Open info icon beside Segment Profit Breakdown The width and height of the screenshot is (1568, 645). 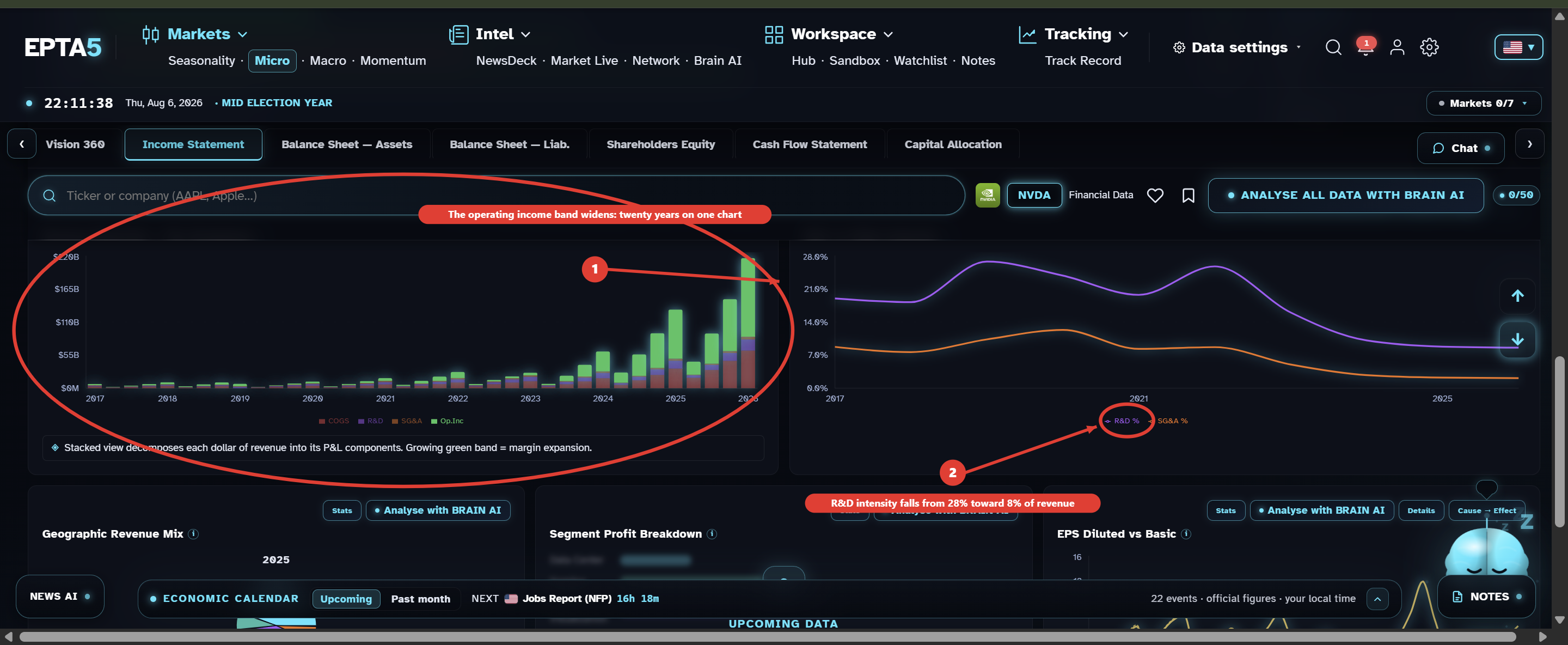[712, 534]
